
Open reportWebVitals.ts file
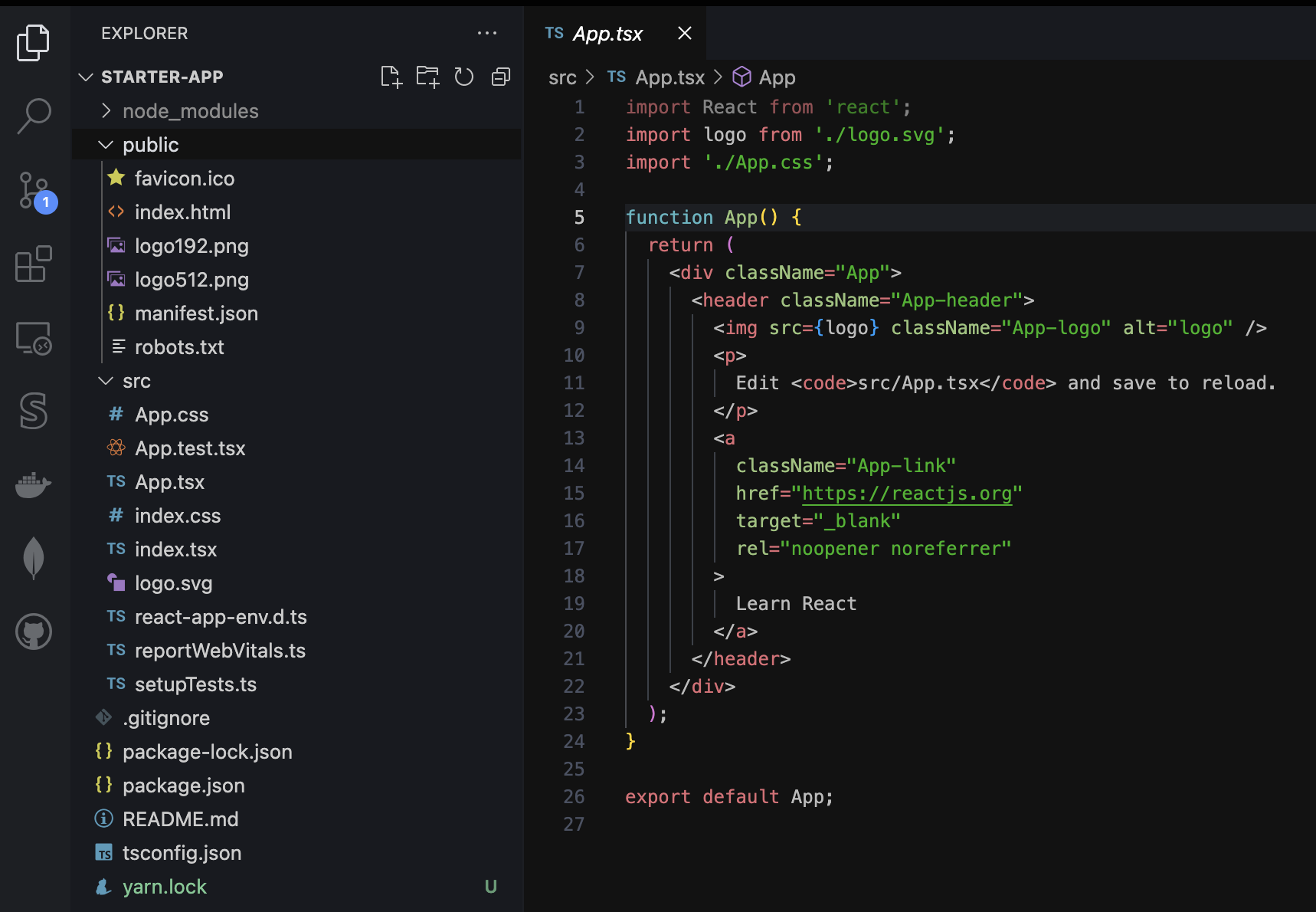[297, 651]
